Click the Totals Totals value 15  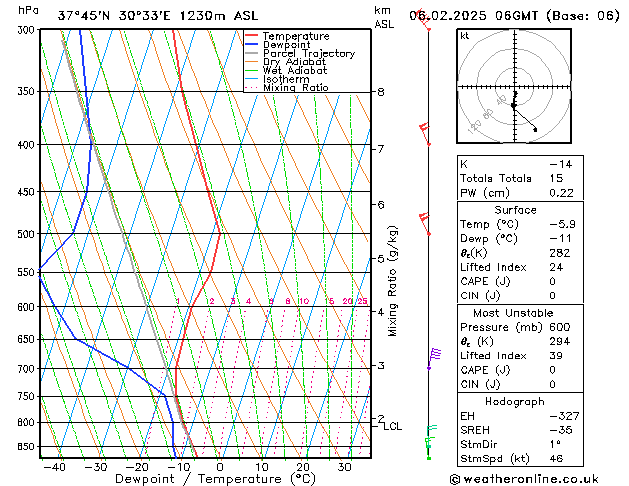point(556,178)
